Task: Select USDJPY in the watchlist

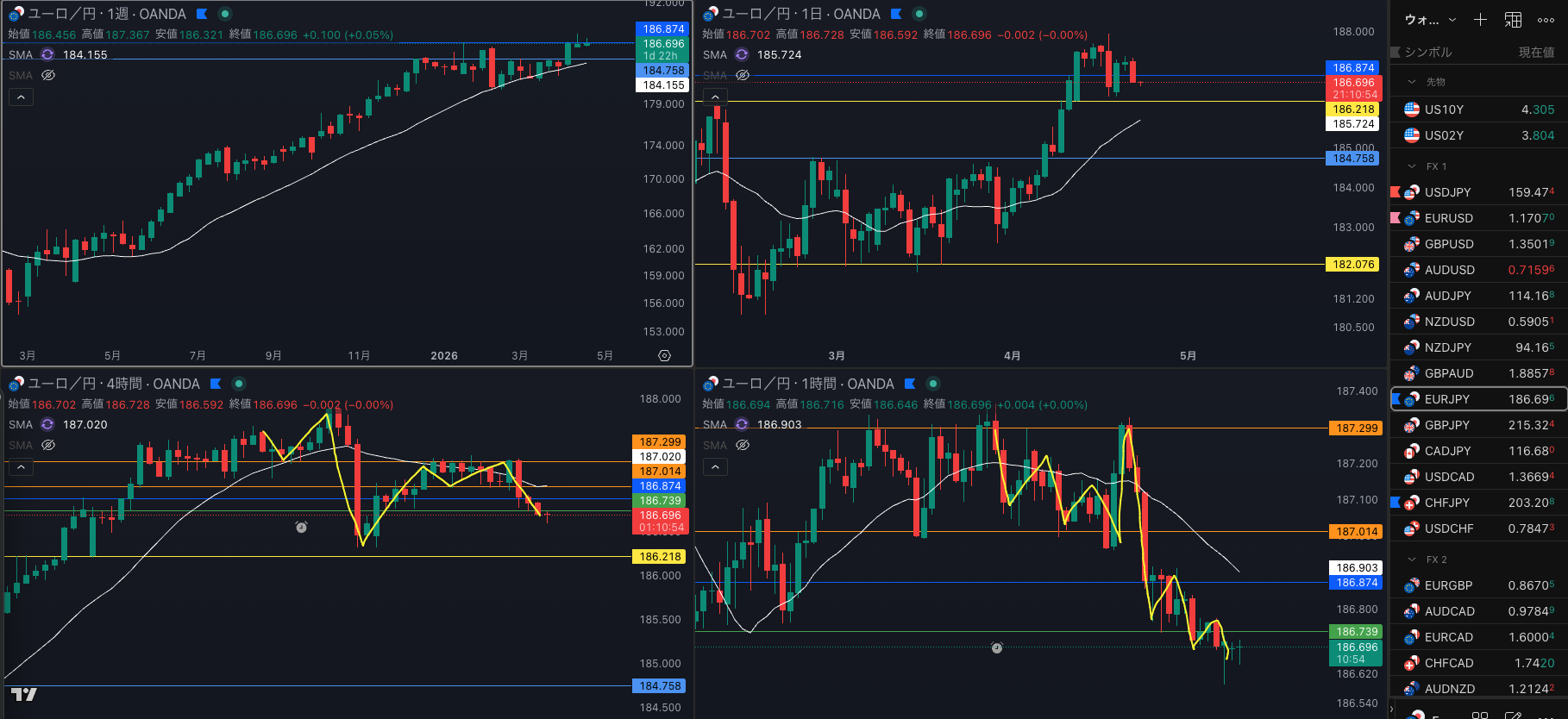Action: tap(1478, 192)
